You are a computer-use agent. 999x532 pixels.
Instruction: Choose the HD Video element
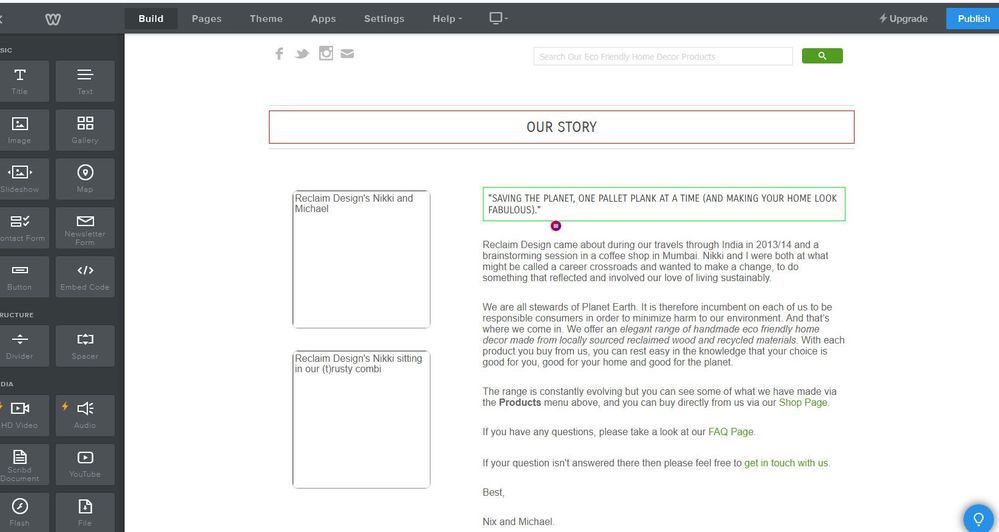[20, 414]
